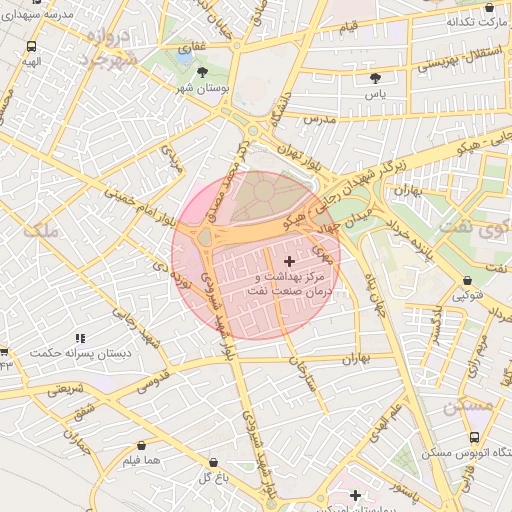Click the مسکن neighborhood label
Image resolution: width=512 pixels, height=512 pixels.
click(x=468, y=407)
